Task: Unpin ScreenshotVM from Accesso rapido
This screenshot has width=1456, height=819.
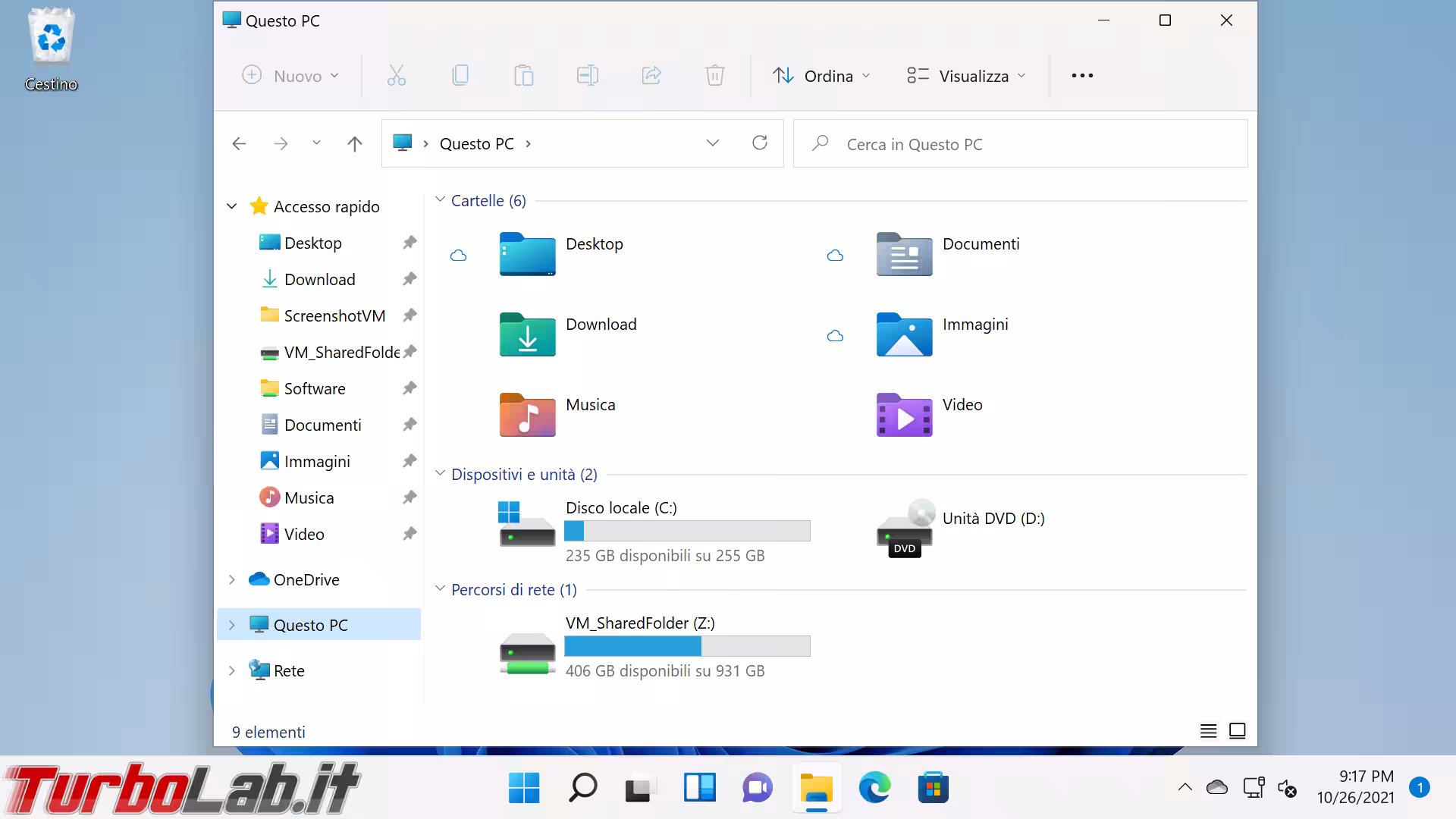Action: tap(409, 315)
